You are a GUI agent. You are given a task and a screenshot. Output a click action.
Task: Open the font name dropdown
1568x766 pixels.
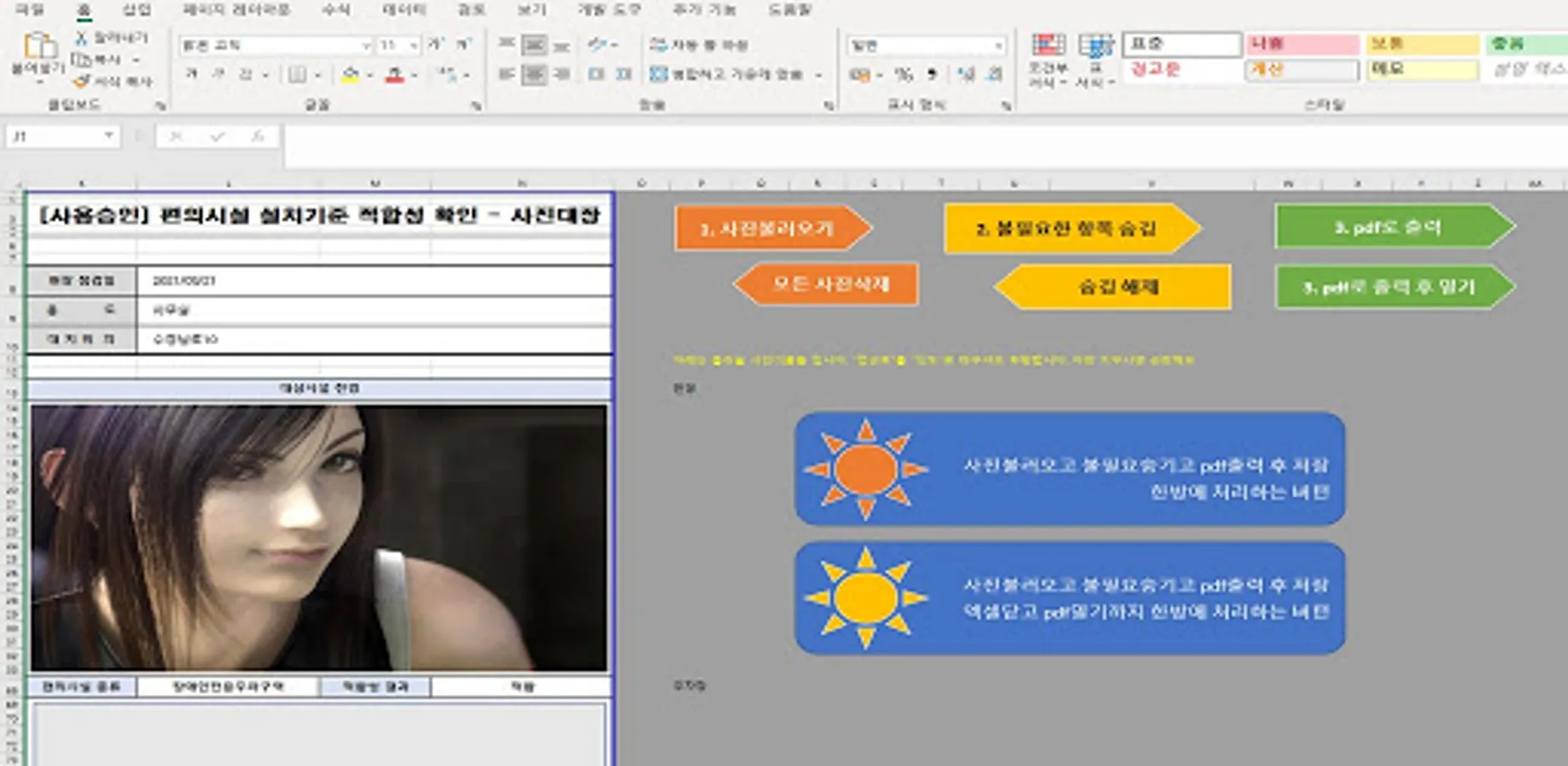coord(366,45)
